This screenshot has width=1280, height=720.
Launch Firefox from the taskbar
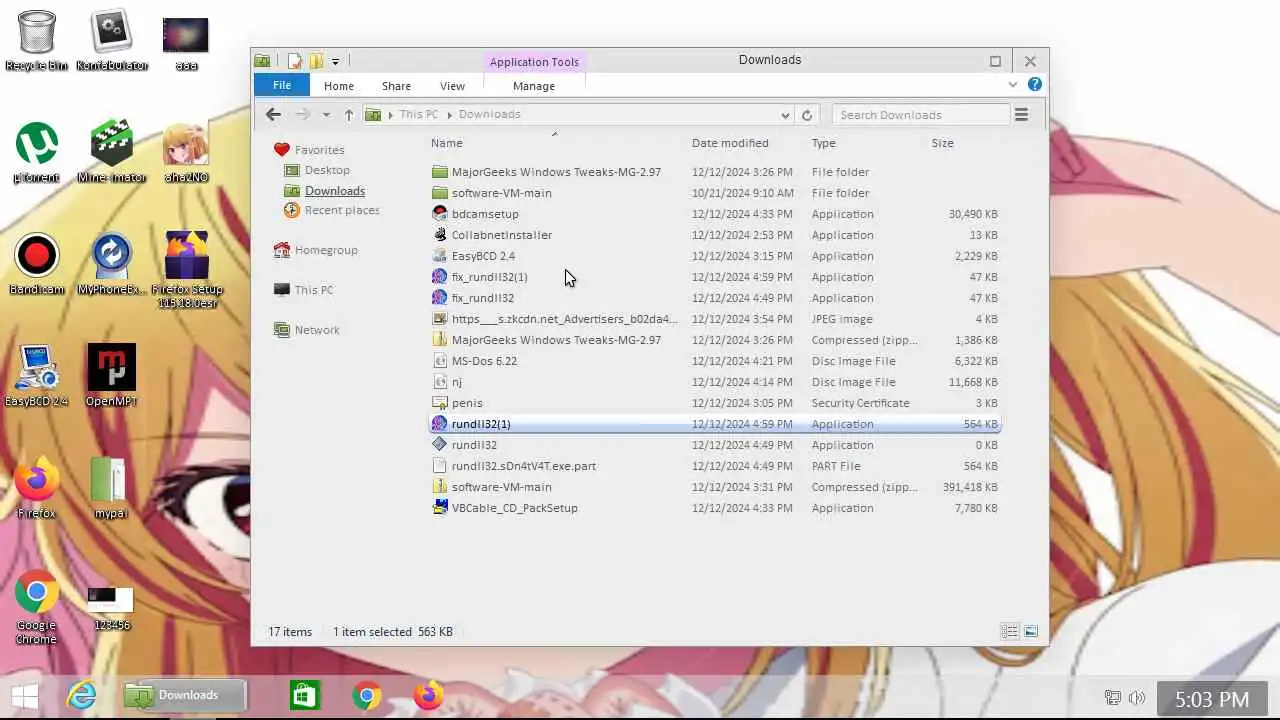(x=429, y=695)
